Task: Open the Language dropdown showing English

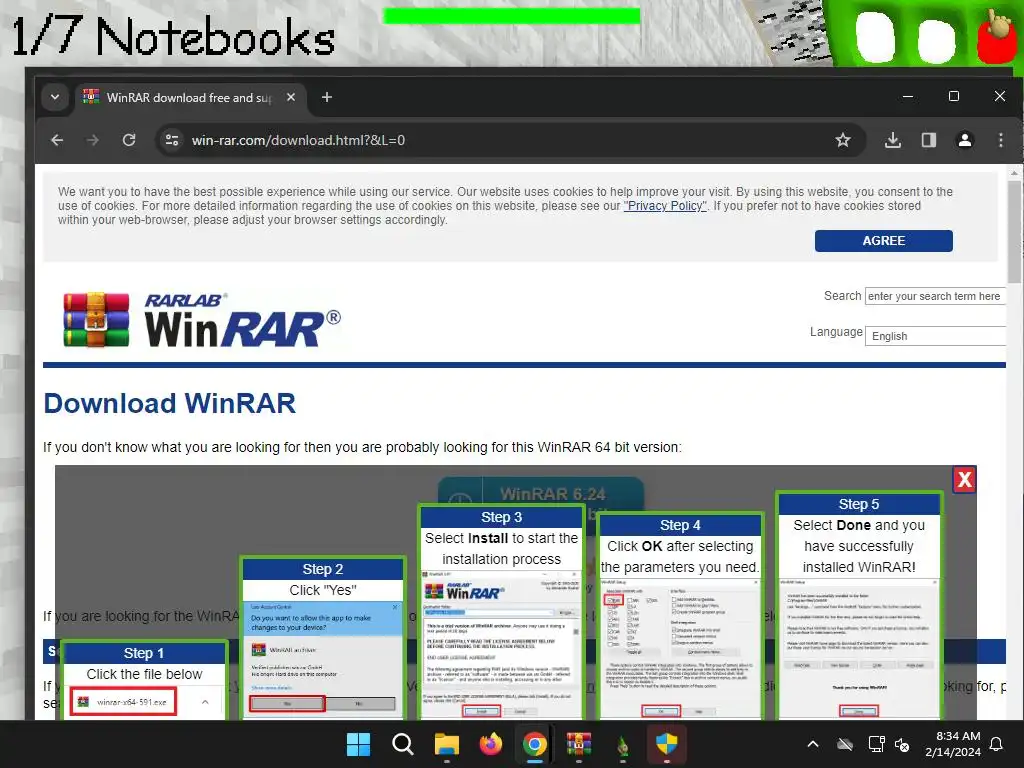Action: click(x=935, y=336)
